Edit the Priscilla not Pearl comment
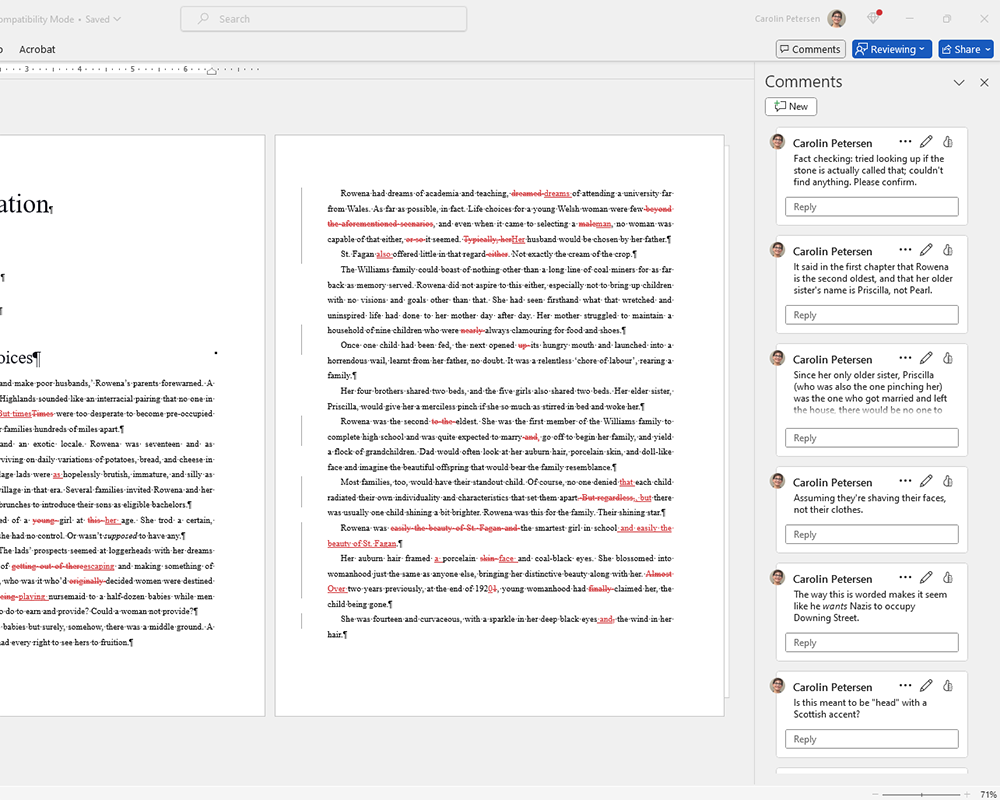Image resolution: width=1000 pixels, height=800 pixels. 926,250
